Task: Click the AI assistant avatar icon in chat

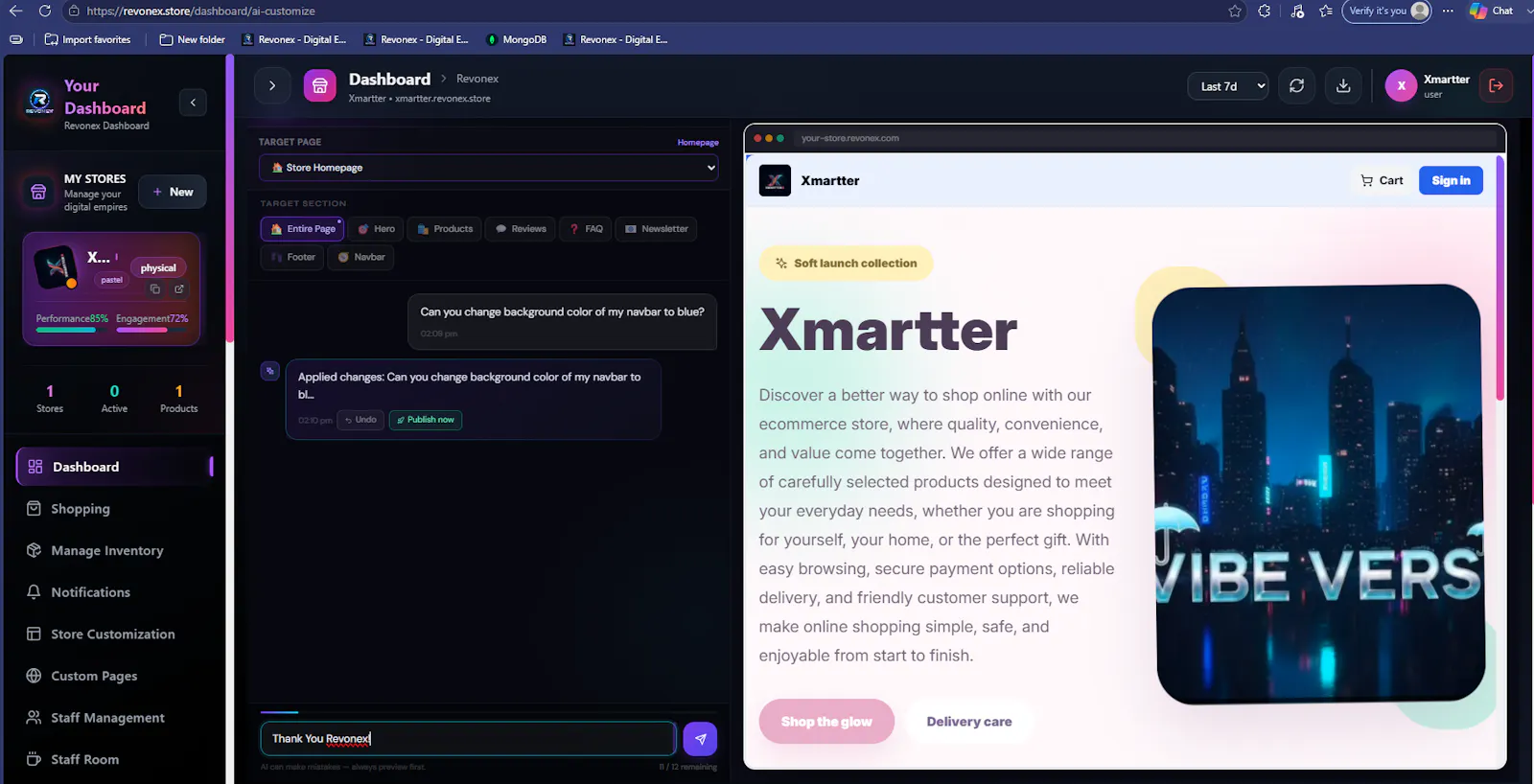Action: [x=270, y=370]
